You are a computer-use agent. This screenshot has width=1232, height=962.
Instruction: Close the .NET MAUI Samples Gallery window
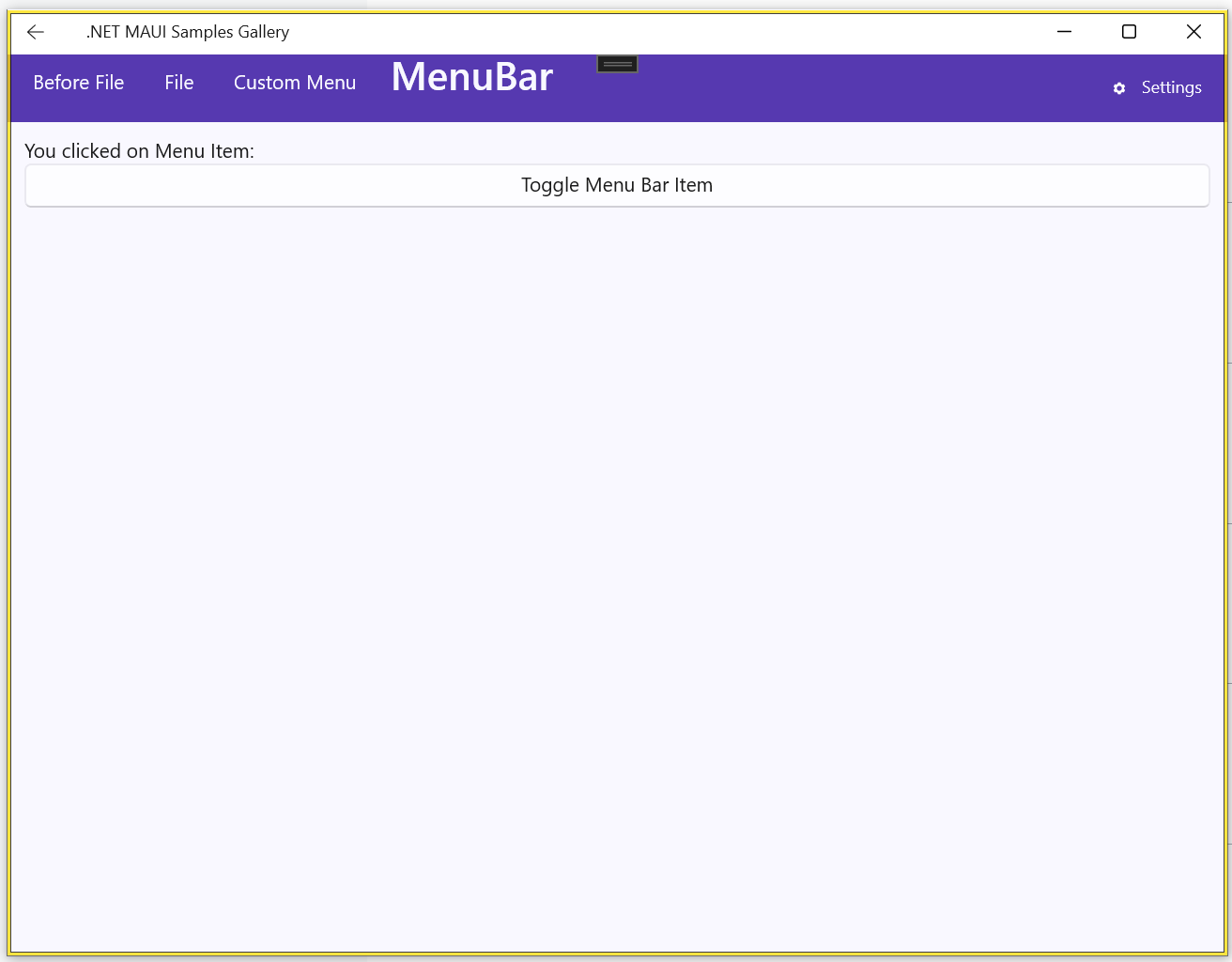pos(1193,32)
